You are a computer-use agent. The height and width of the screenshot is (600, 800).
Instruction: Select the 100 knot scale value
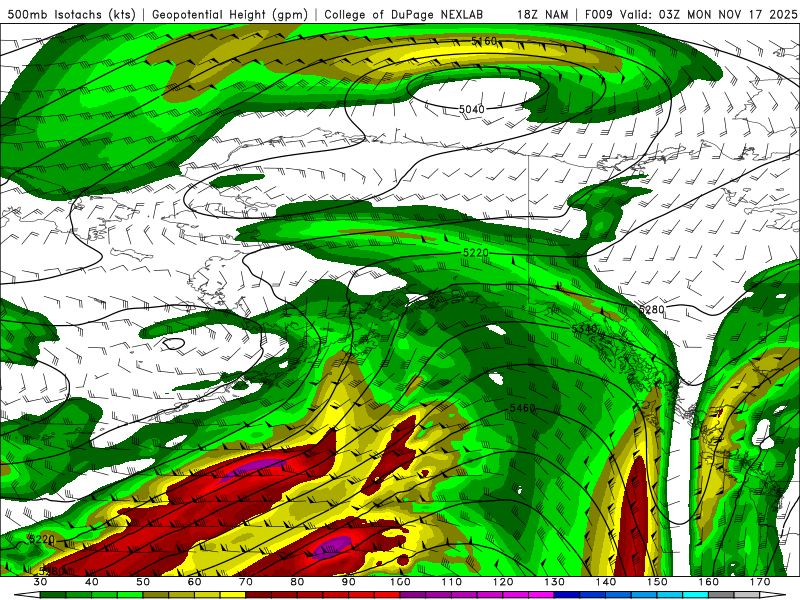(400, 582)
